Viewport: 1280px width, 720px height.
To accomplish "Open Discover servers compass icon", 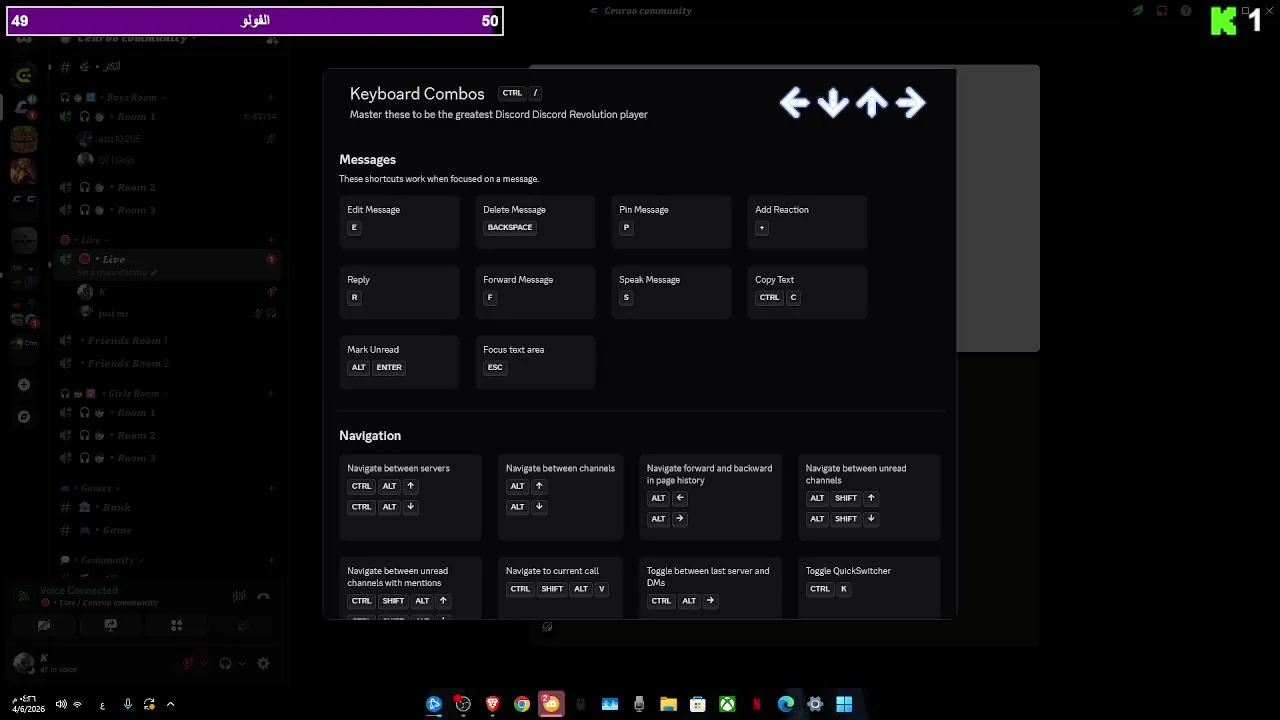I will 24,417.
